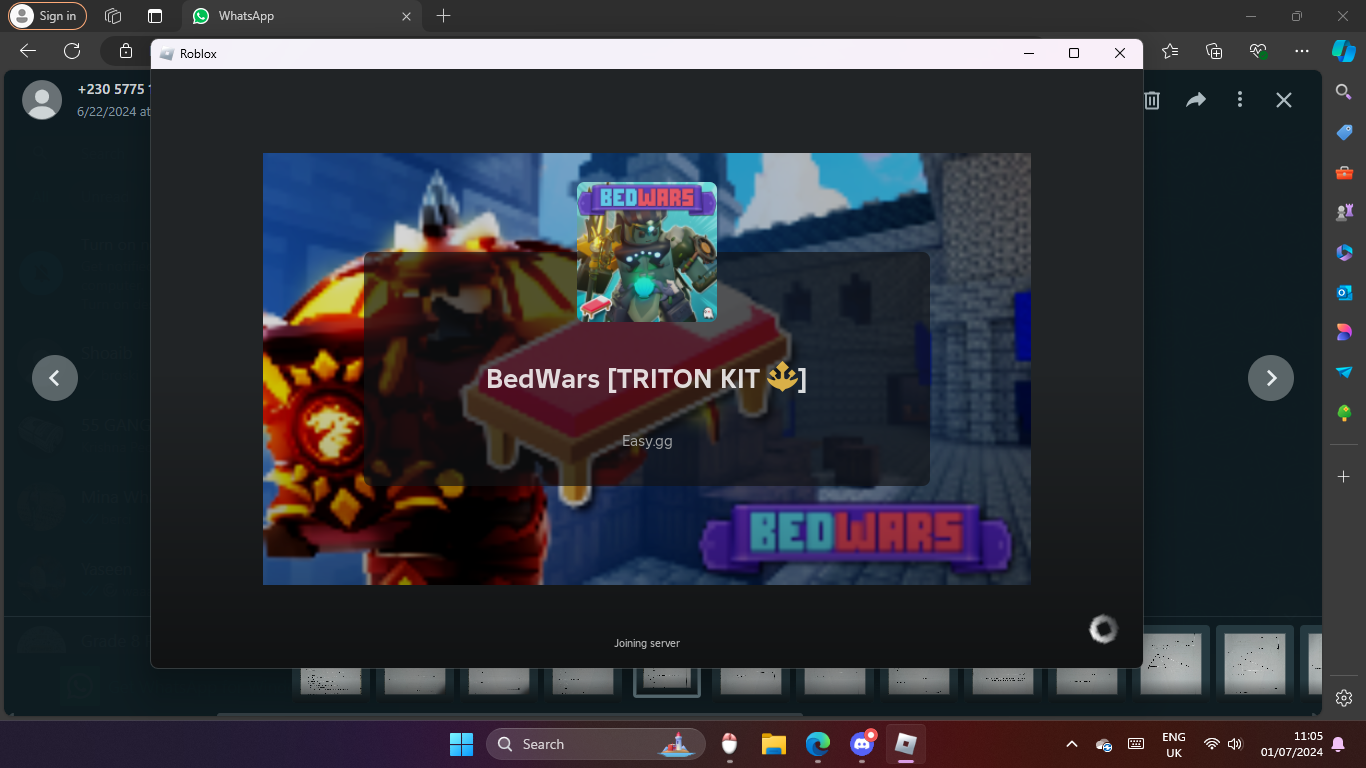Click the Joining server status text
Viewport: 1366px width, 768px height.
tap(647, 643)
